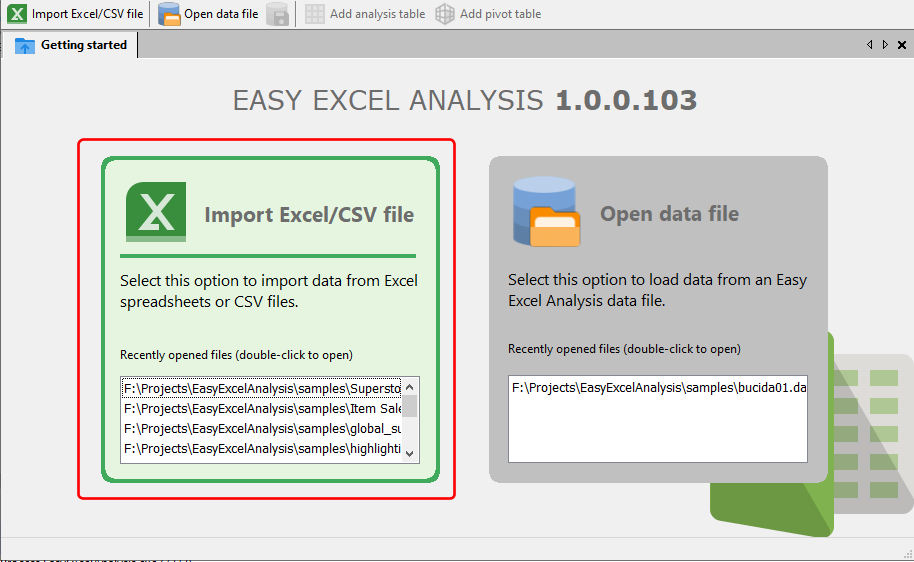Click the Add pivot table icon
This screenshot has width=914, height=562.
(445, 14)
